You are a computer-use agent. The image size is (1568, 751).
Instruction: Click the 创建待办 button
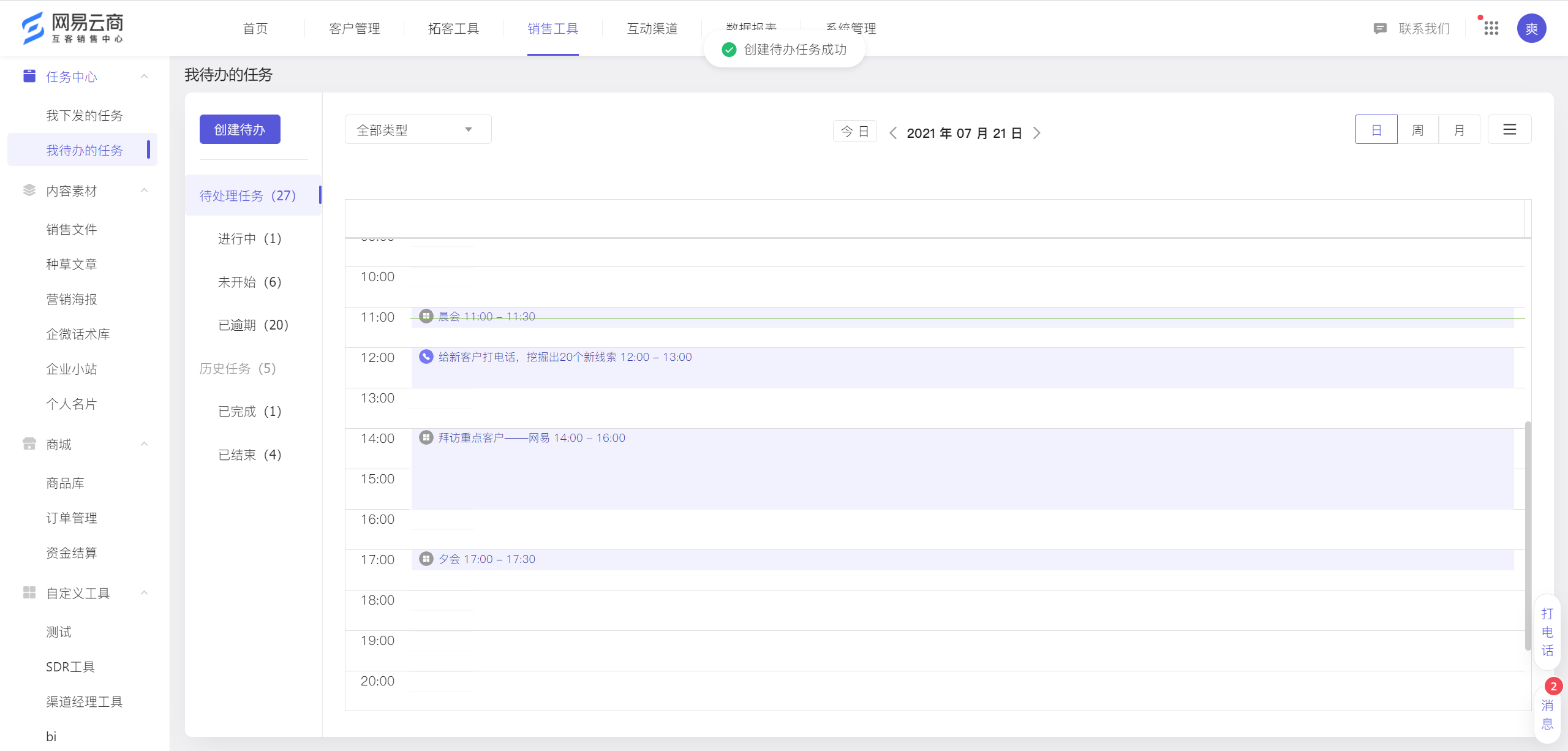click(x=239, y=129)
